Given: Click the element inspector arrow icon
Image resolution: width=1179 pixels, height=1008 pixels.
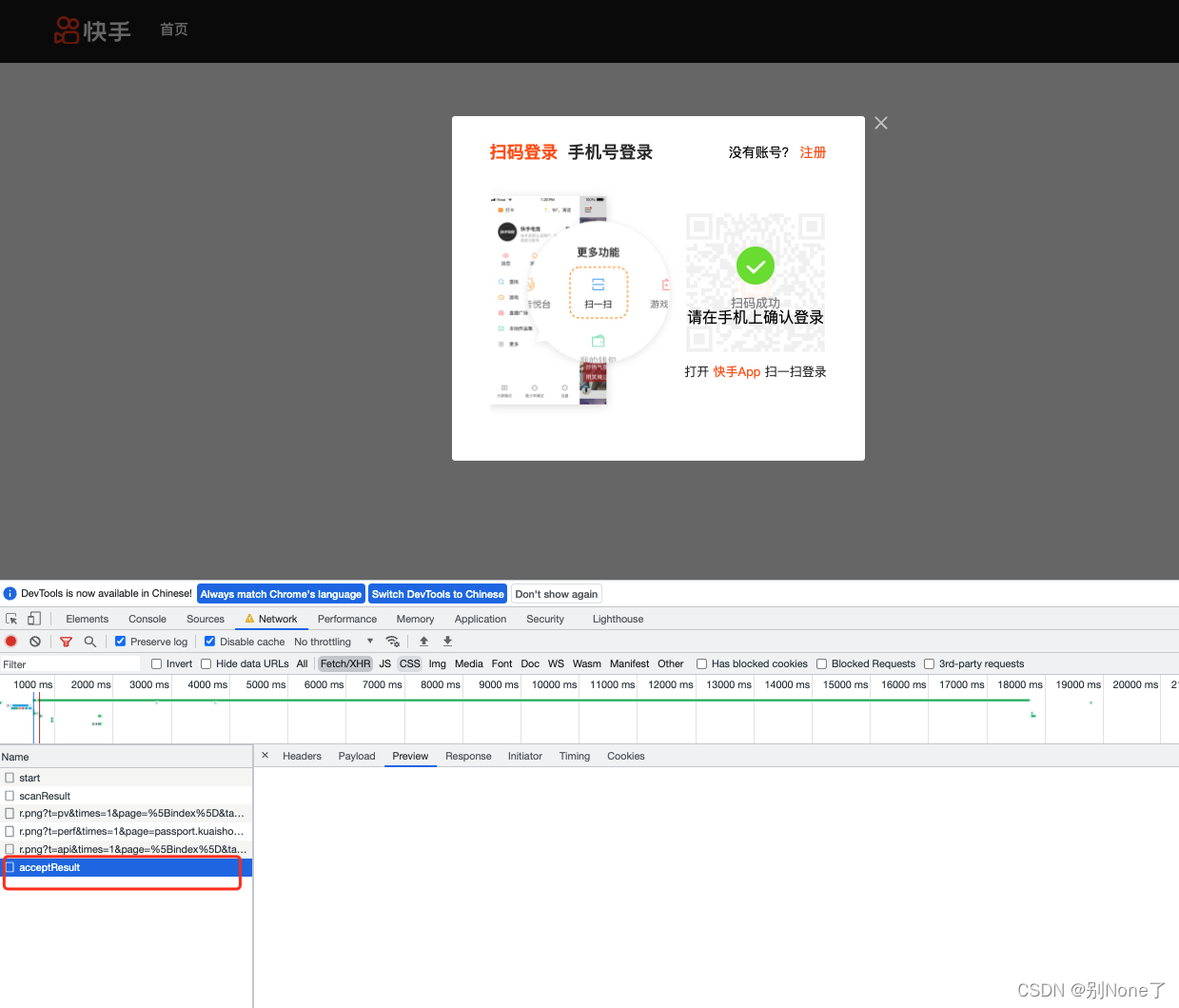Looking at the screenshot, I should [x=11, y=619].
